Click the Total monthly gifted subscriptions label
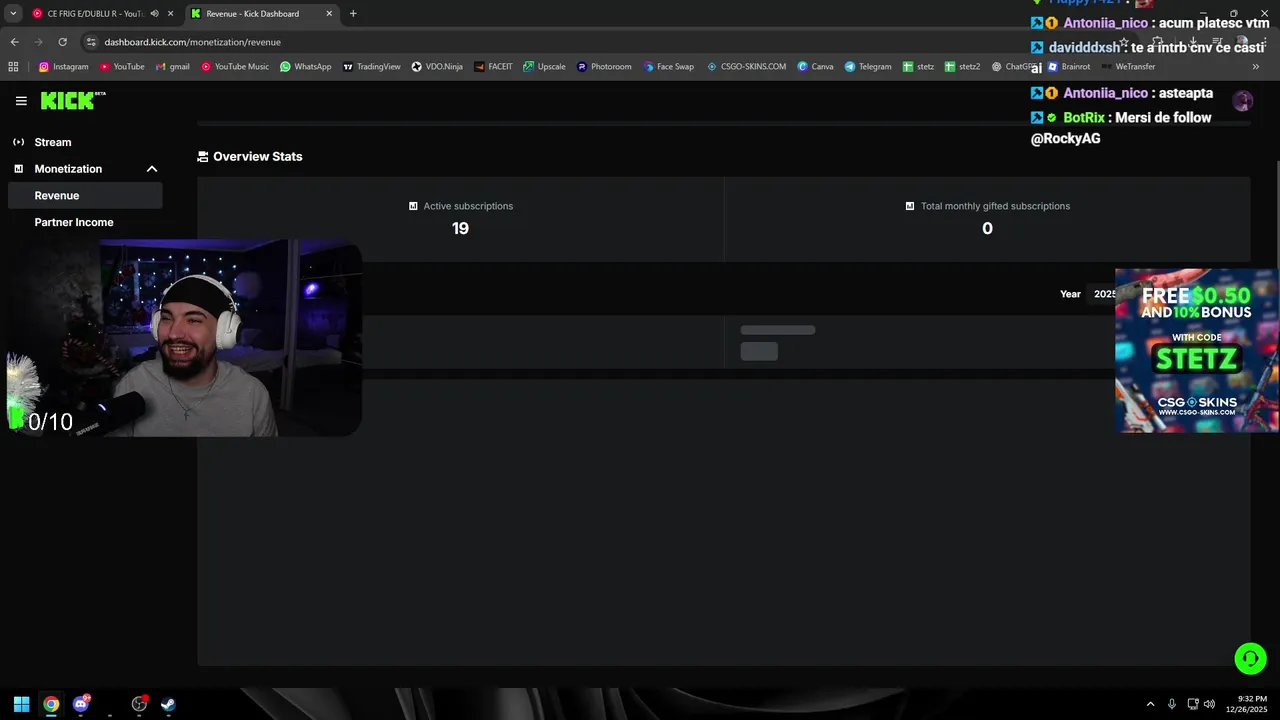This screenshot has height=720, width=1280. 995,206
